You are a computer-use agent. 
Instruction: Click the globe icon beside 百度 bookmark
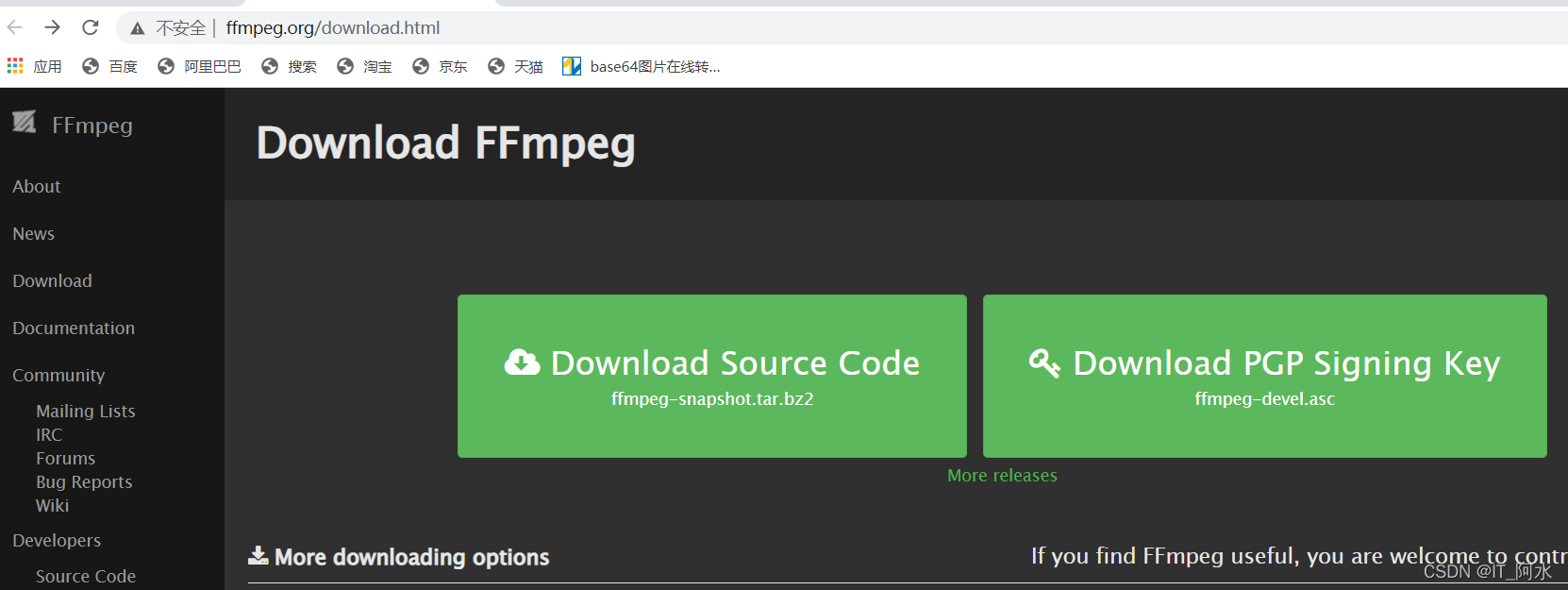tap(91, 66)
